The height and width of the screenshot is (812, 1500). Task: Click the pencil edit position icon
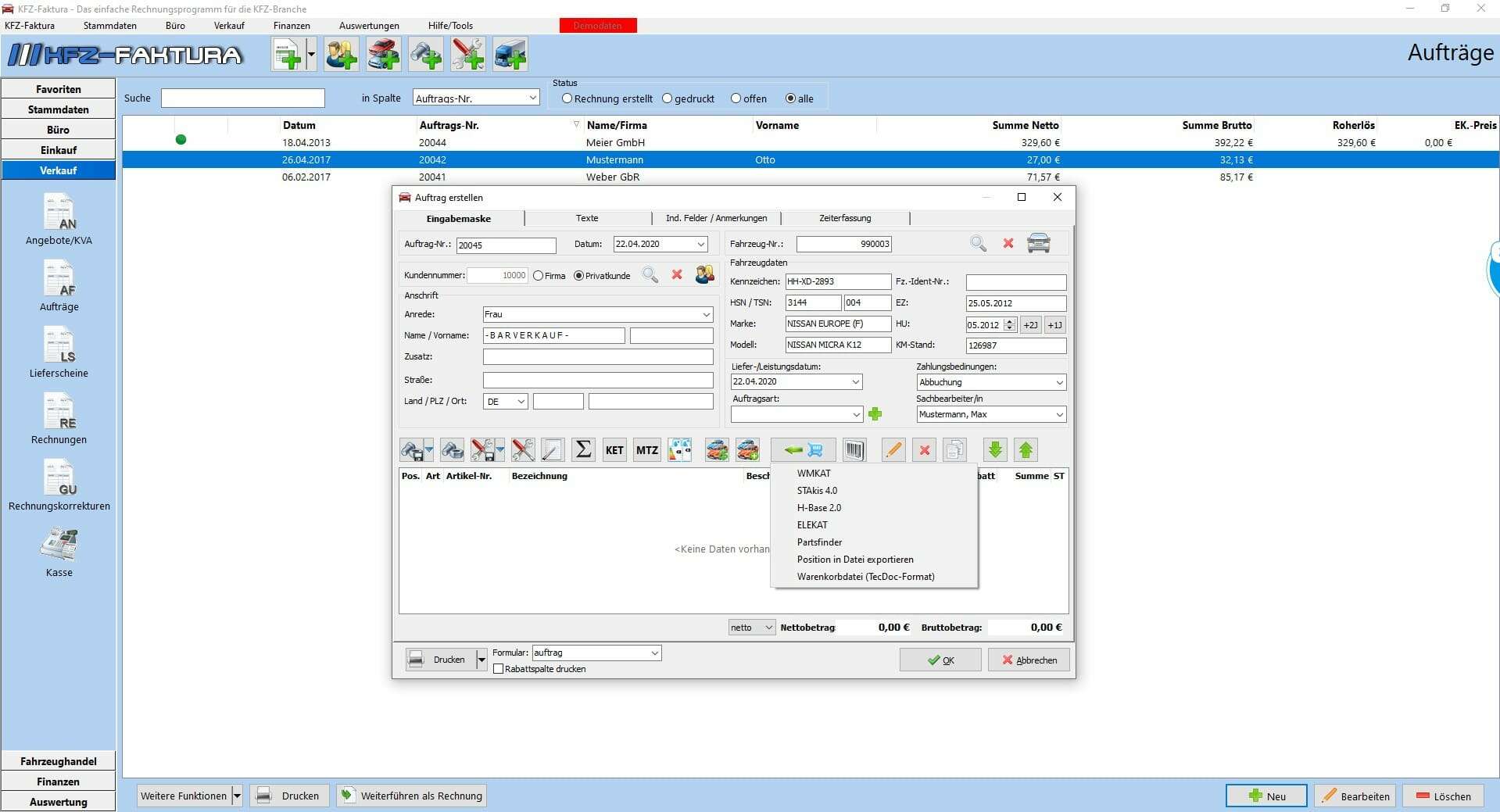pyautogui.click(x=893, y=450)
